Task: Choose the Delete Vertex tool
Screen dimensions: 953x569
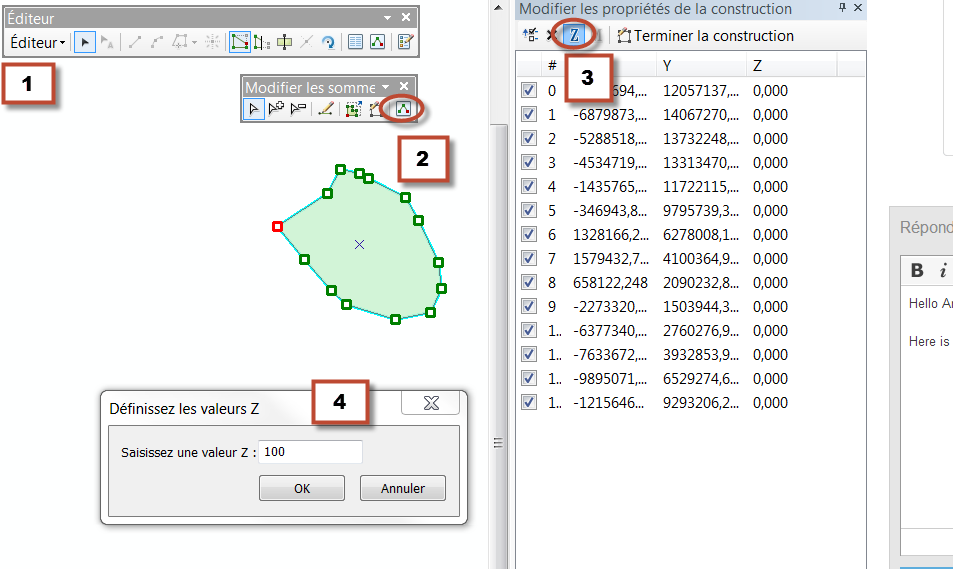Action: tap(298, 109)
